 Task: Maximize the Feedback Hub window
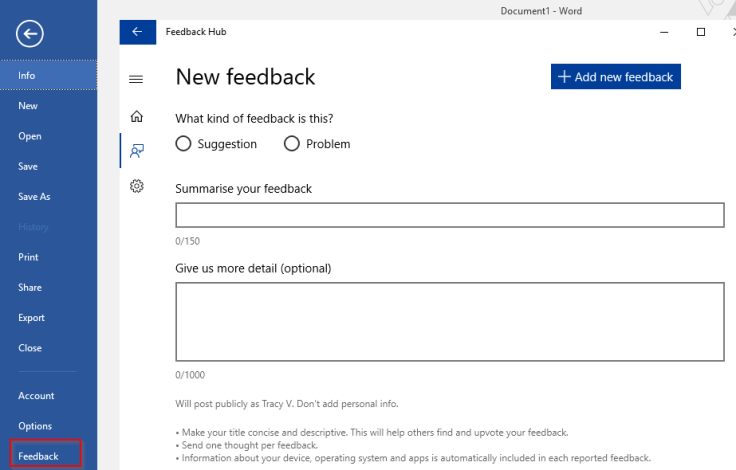[x=701, y=32]
